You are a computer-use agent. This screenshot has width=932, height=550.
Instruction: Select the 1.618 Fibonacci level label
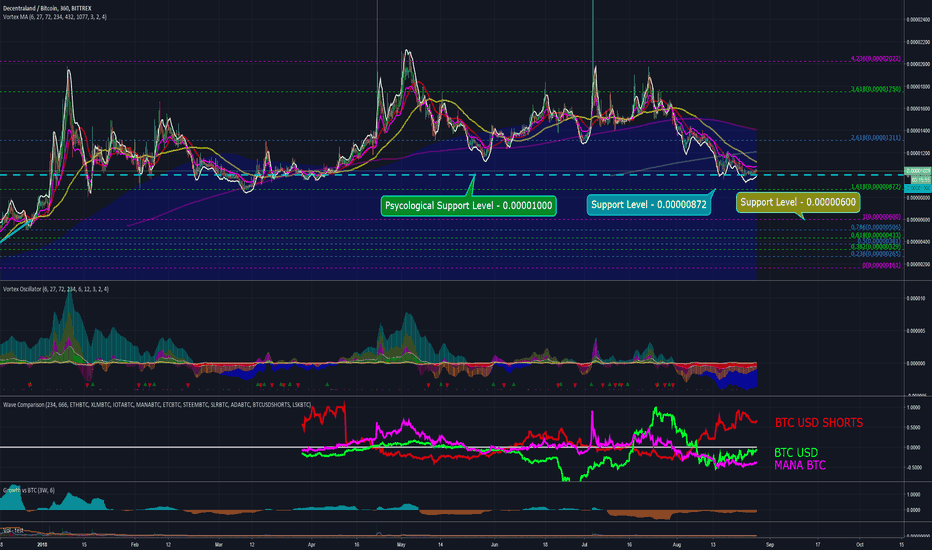876,187
